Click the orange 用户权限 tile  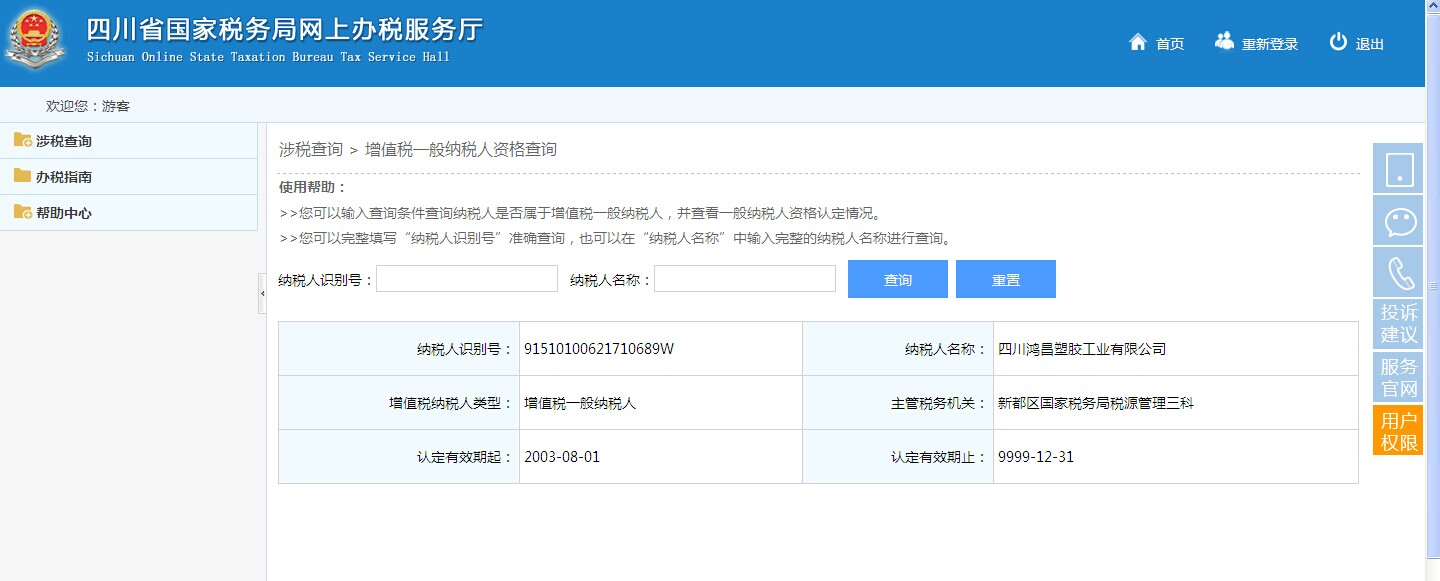pyautogui.click(x=1398, y=431)
